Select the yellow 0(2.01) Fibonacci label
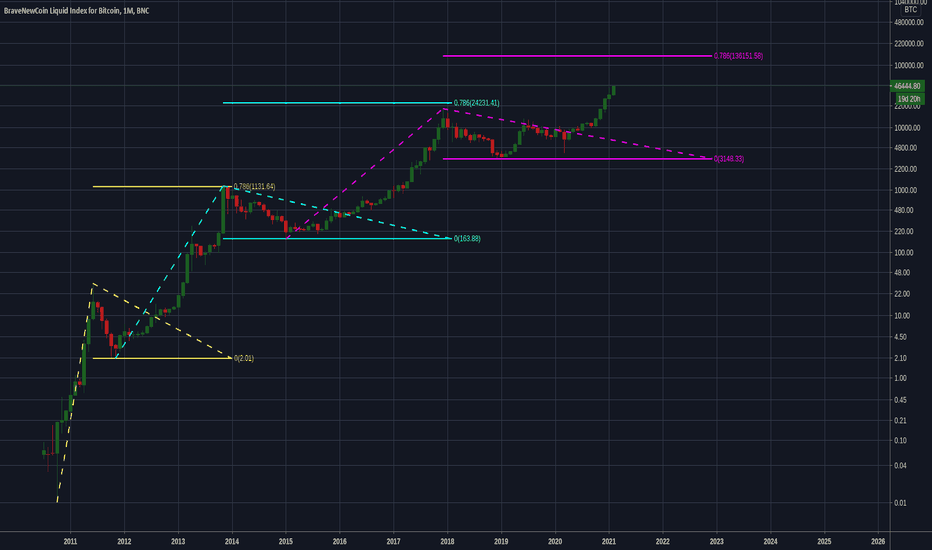Image resolution: width=932 pixels, height=550 pixels. coord(244,358)
